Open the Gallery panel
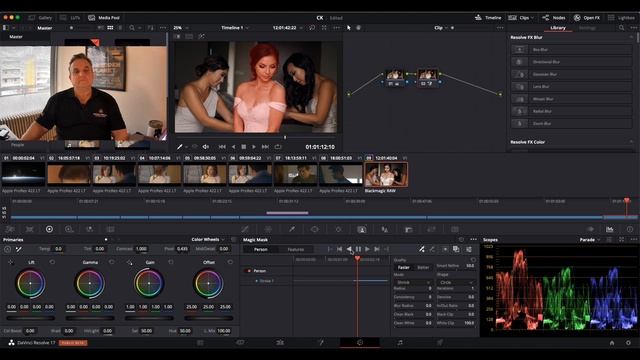Screen dimensions: 640x360 coord(40,18)
